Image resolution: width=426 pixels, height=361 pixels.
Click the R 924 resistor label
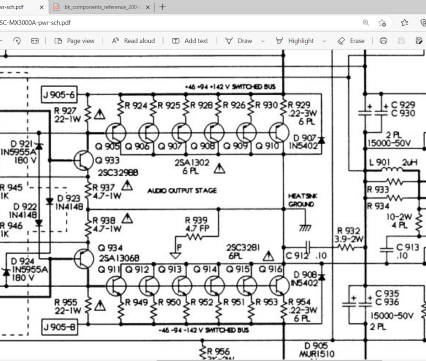tap(136, 106)
